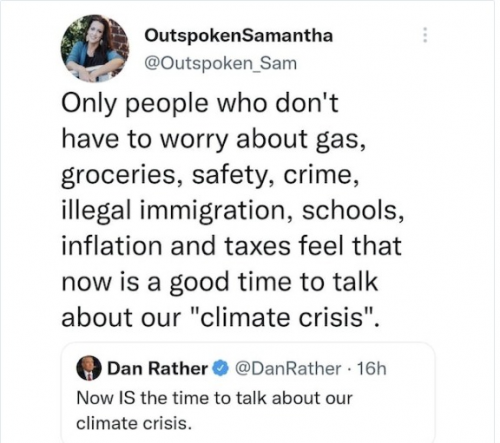Click 'climate crisis.' in Dan Rather's quoted tweet
500x443 pixels.
[134, 423]
